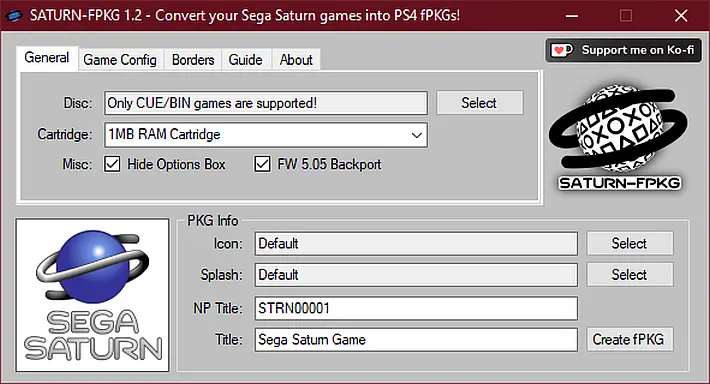Click Select button for Splash
710x384 pixels.
[x=629, y=275]
